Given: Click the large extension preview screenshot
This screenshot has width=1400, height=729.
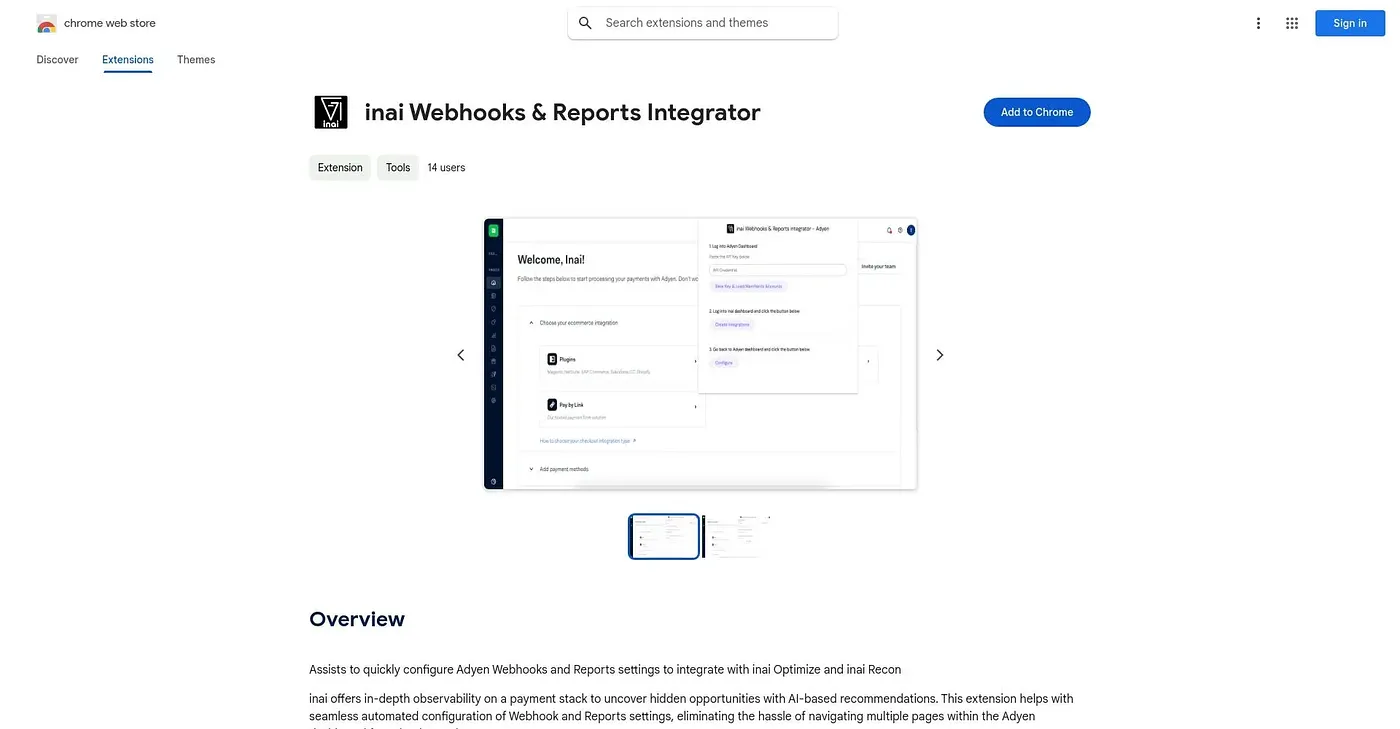Looking at the screenshot, I should 701,354.
